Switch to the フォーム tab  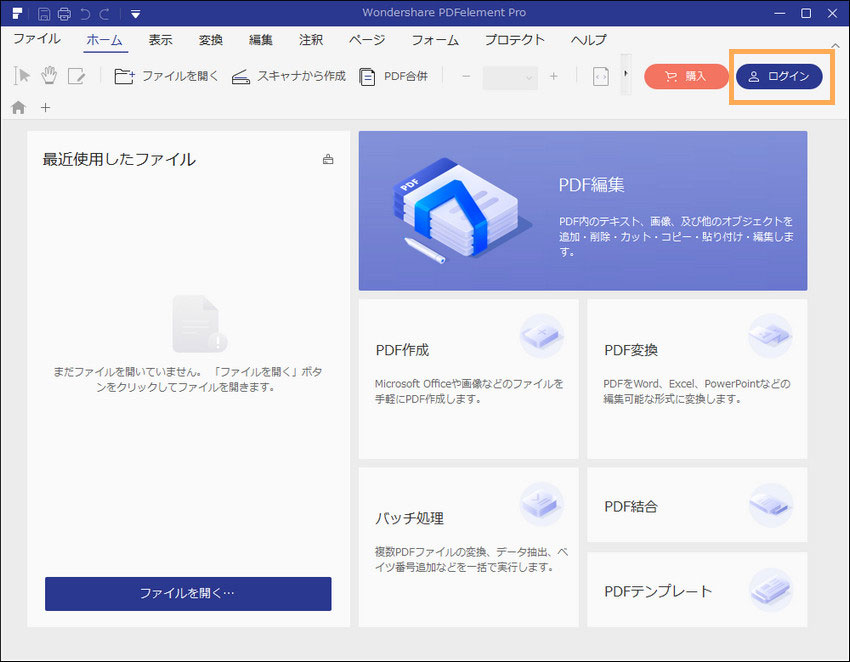(x=435, y=40)
